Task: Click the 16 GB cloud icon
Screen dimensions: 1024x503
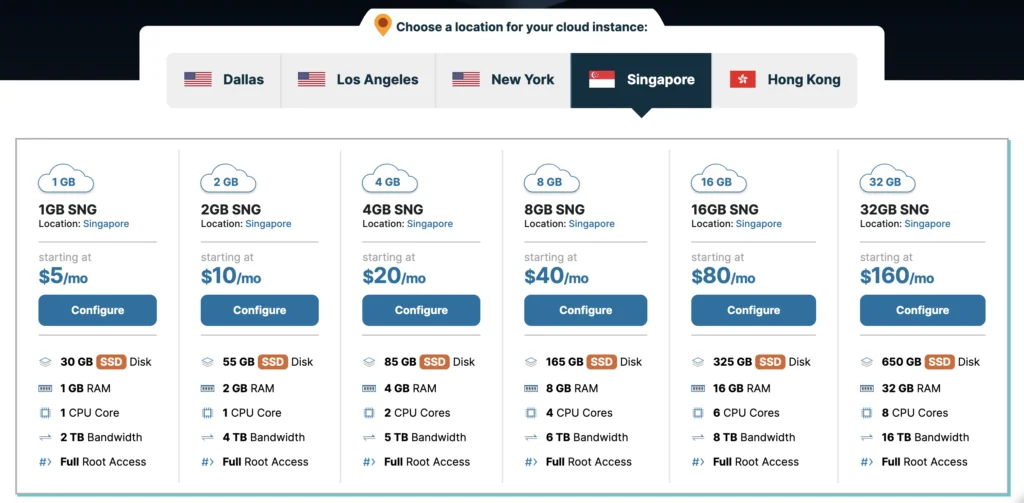Action: tap(719, 178)
